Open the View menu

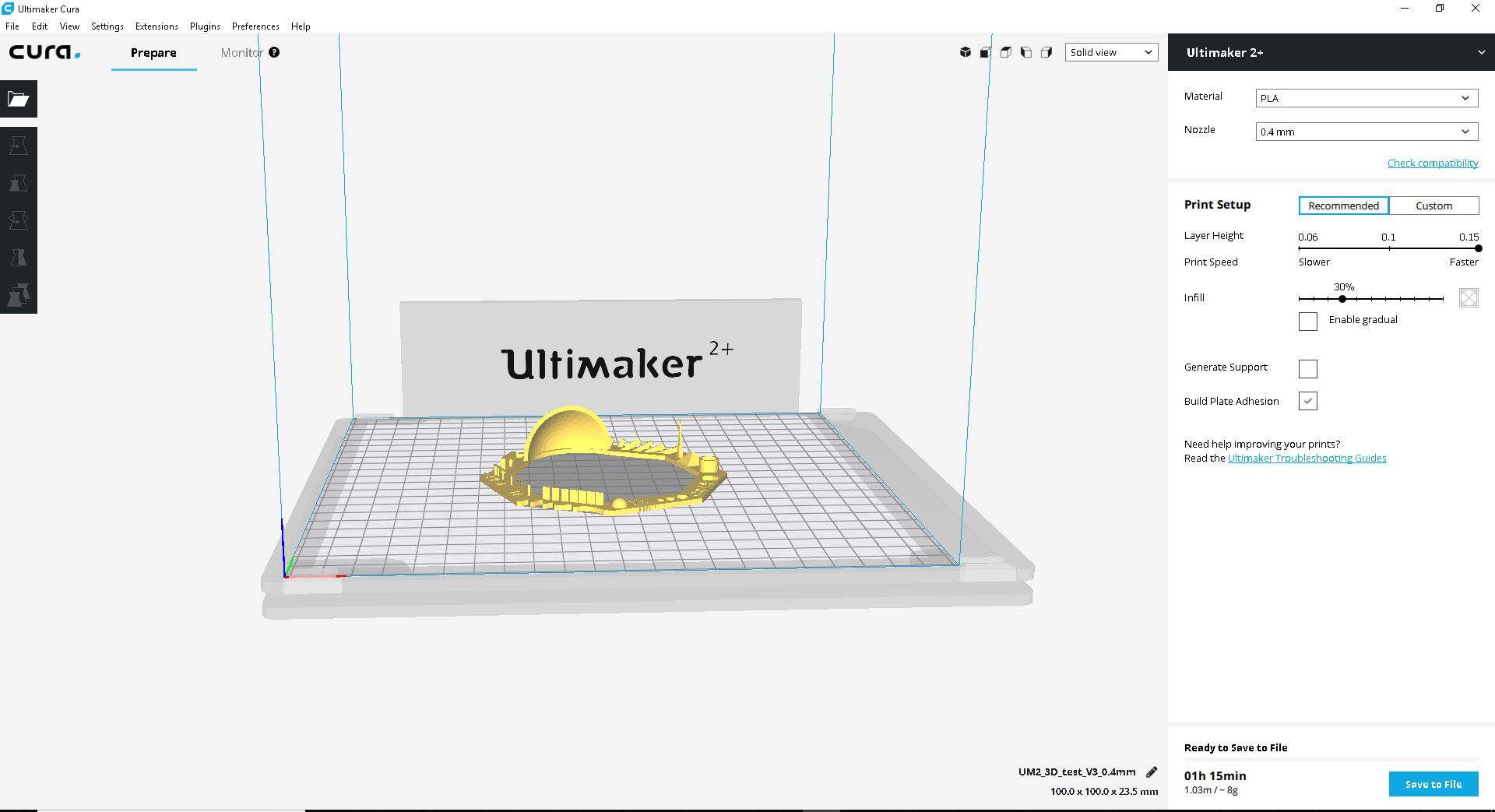click(x=69, y=26)
